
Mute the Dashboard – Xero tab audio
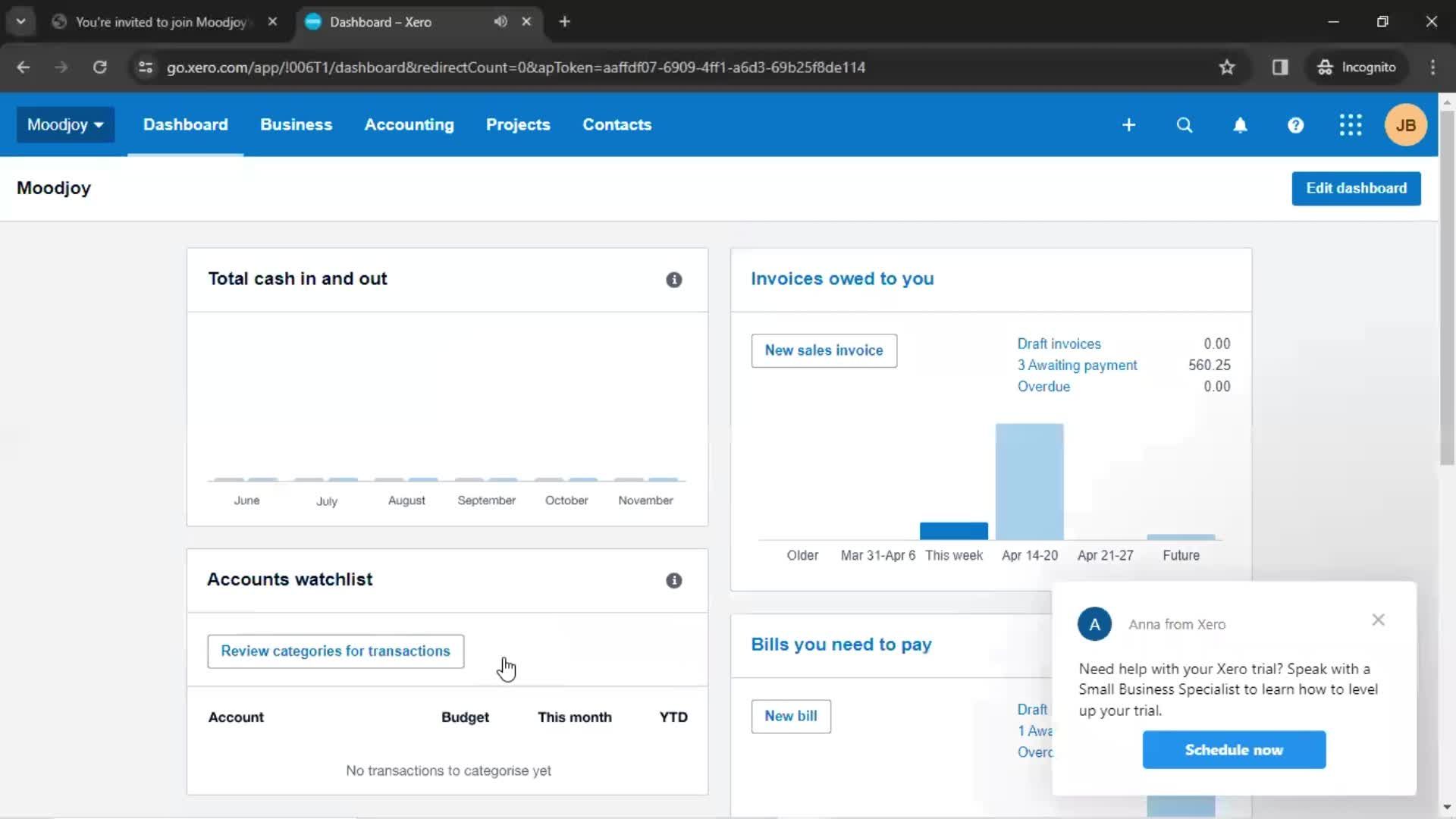coord(500,22)
